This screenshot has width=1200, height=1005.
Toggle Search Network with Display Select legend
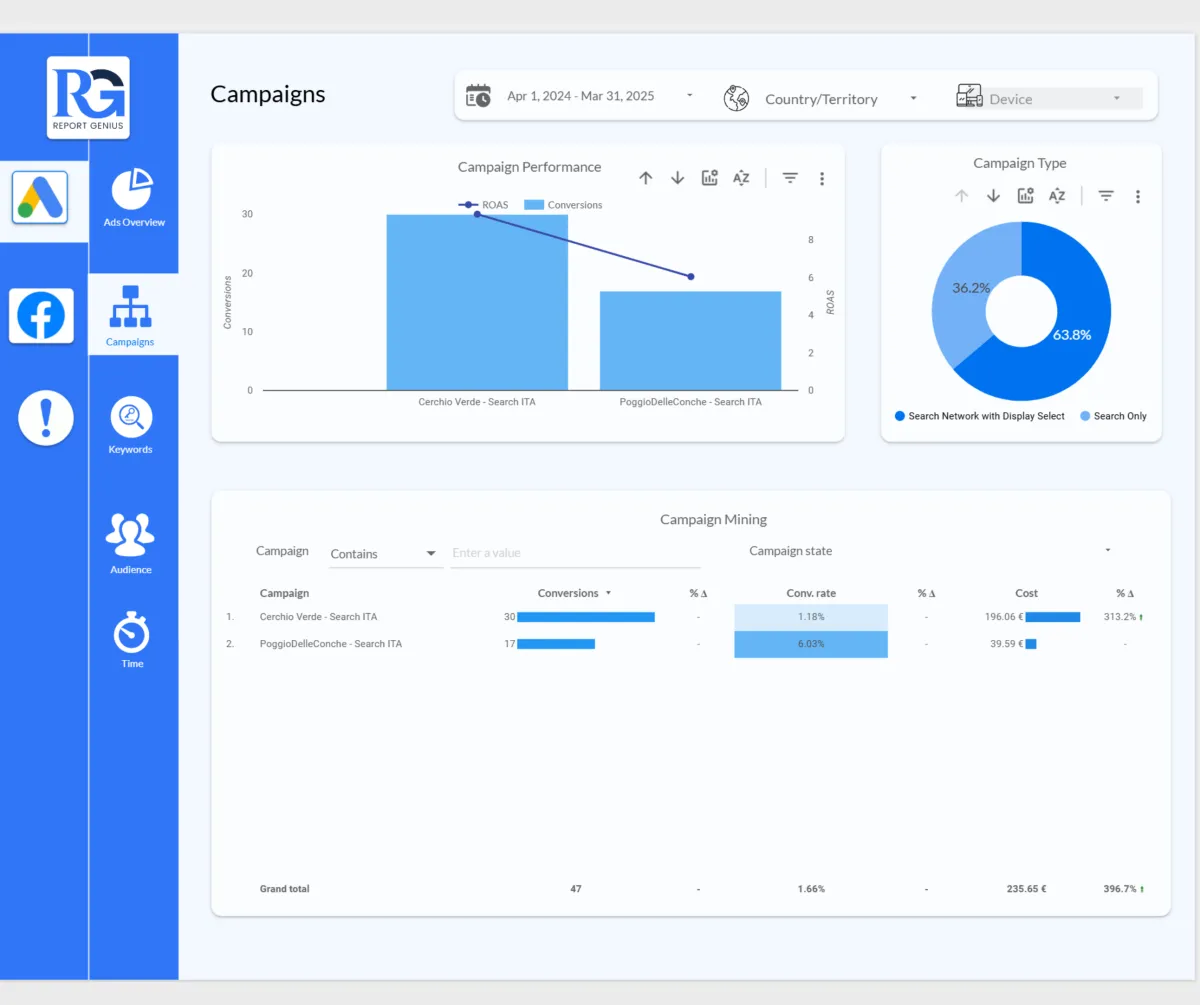click(980, 416)
